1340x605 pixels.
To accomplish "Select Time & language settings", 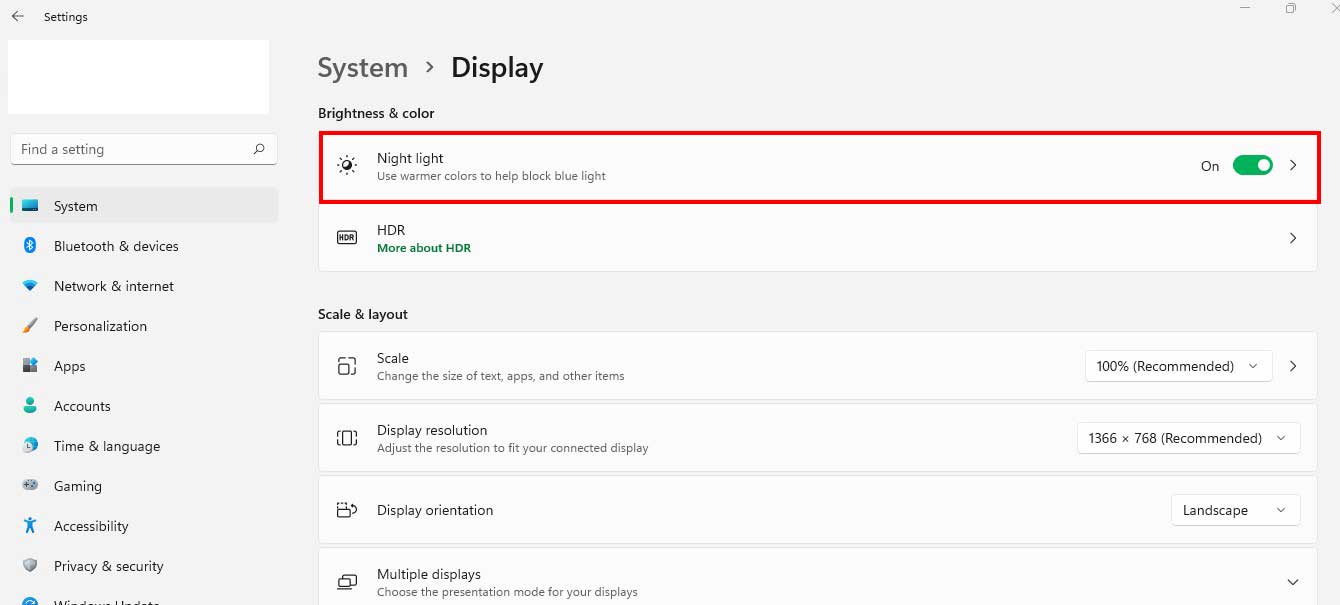I will (x=106, y=446).
